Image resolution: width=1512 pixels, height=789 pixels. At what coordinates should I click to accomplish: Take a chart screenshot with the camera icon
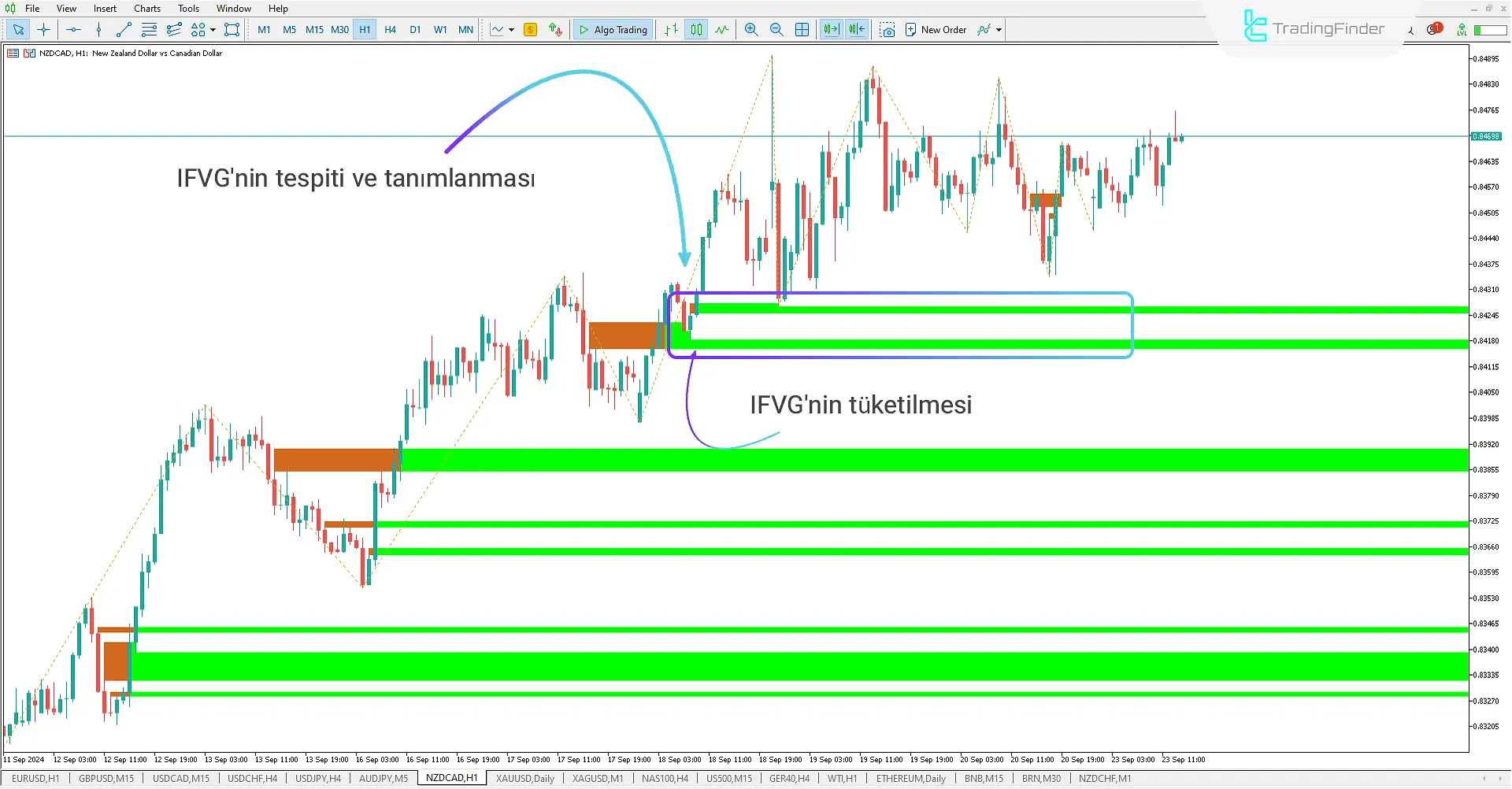(888, 29)
